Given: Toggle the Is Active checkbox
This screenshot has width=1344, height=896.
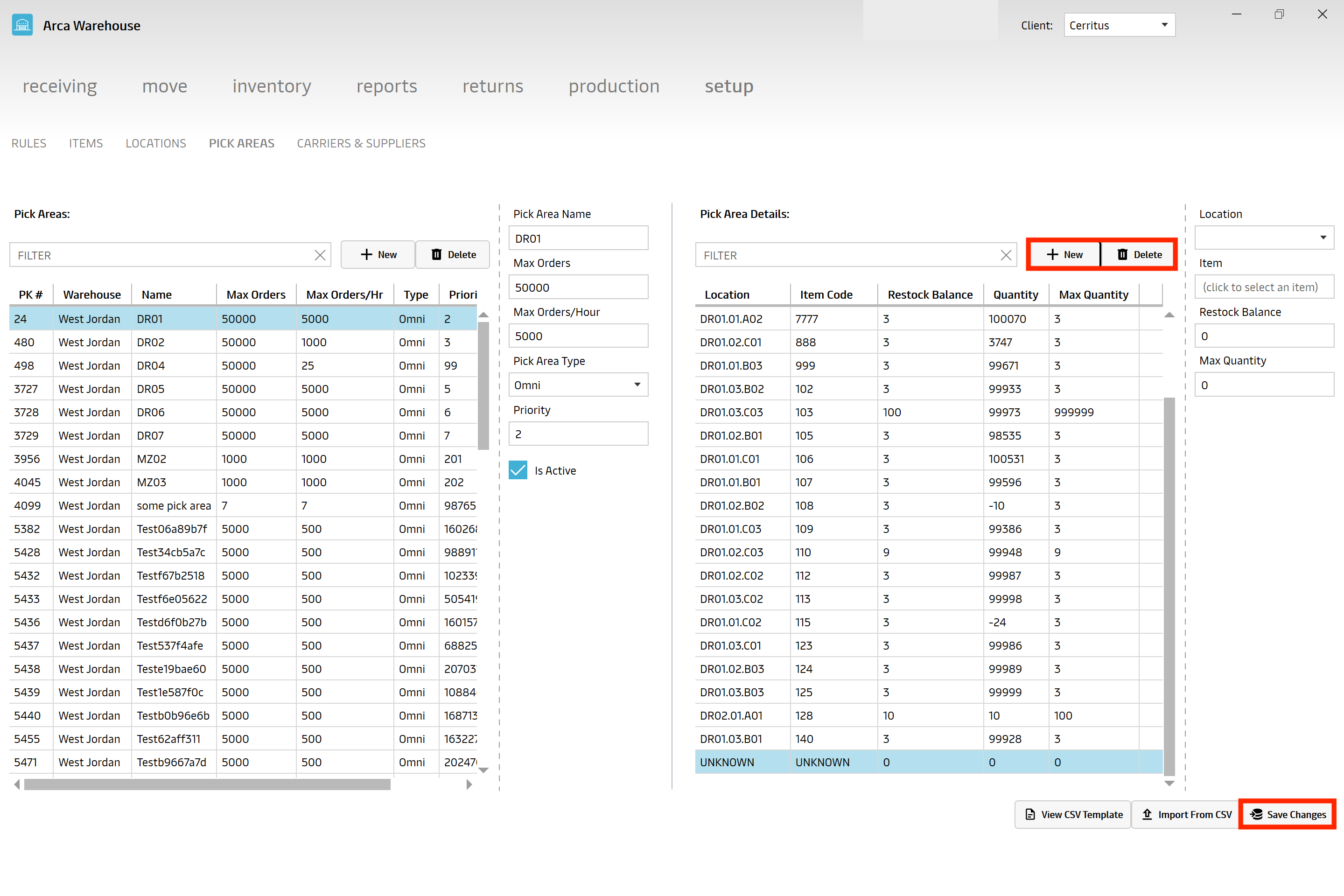Looking at the screenshot, I should 518,470.
